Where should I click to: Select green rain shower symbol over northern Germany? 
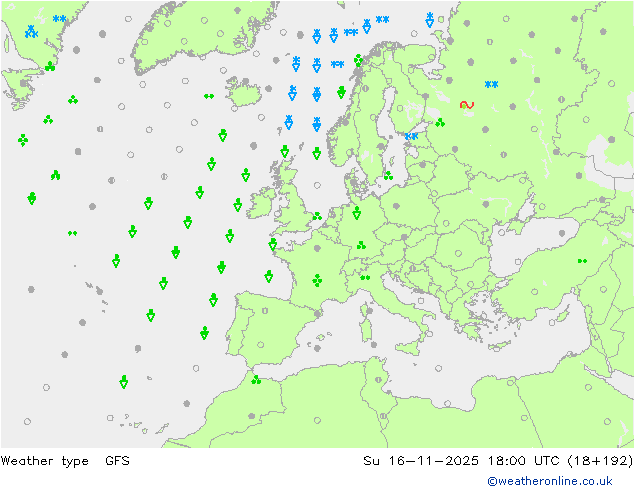tap(356, 213)
